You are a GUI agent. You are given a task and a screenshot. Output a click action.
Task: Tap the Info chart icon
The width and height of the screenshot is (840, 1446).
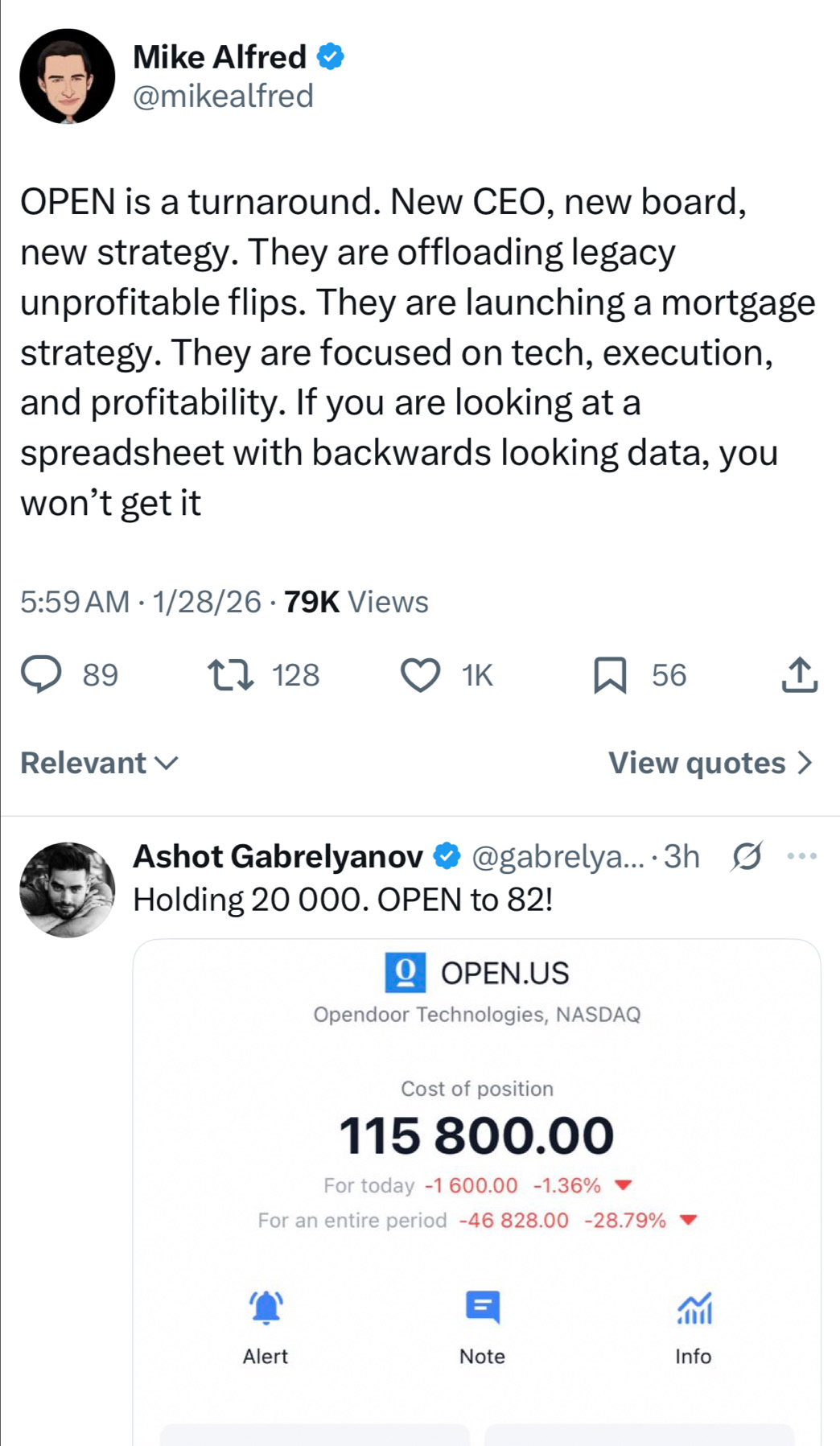694,1308
